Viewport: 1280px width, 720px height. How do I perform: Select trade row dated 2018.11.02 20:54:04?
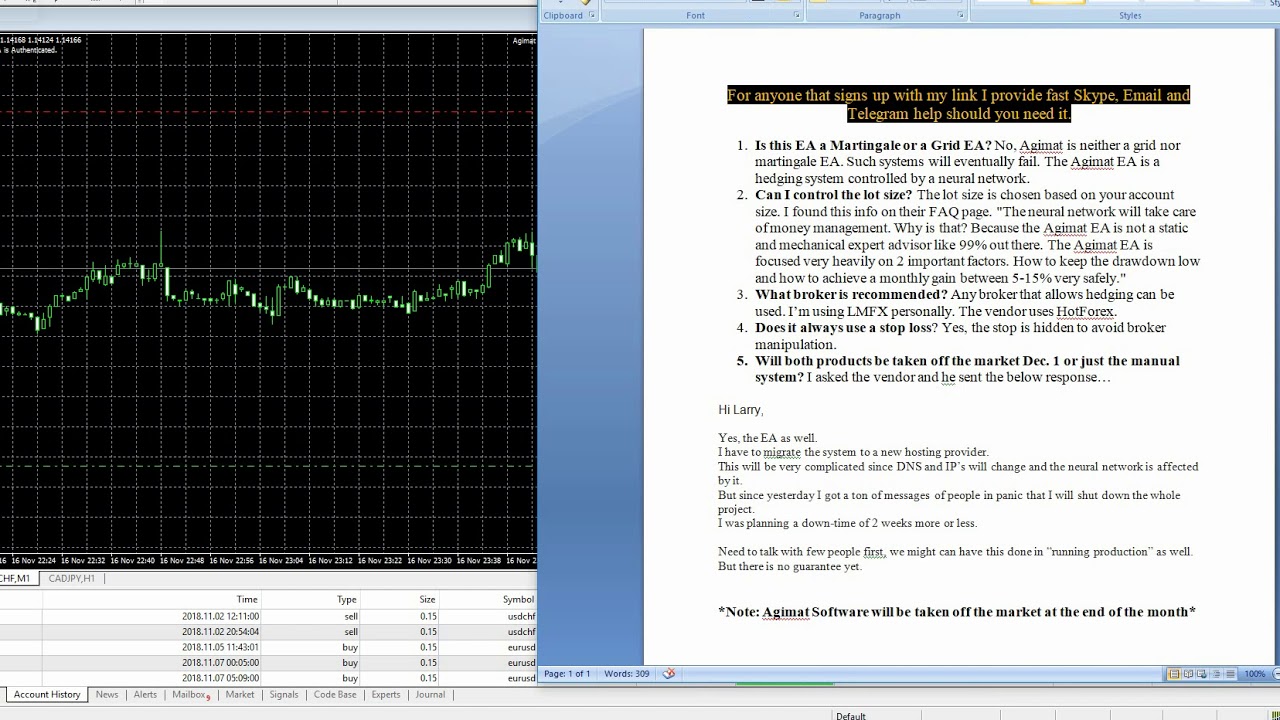[268, 632]
